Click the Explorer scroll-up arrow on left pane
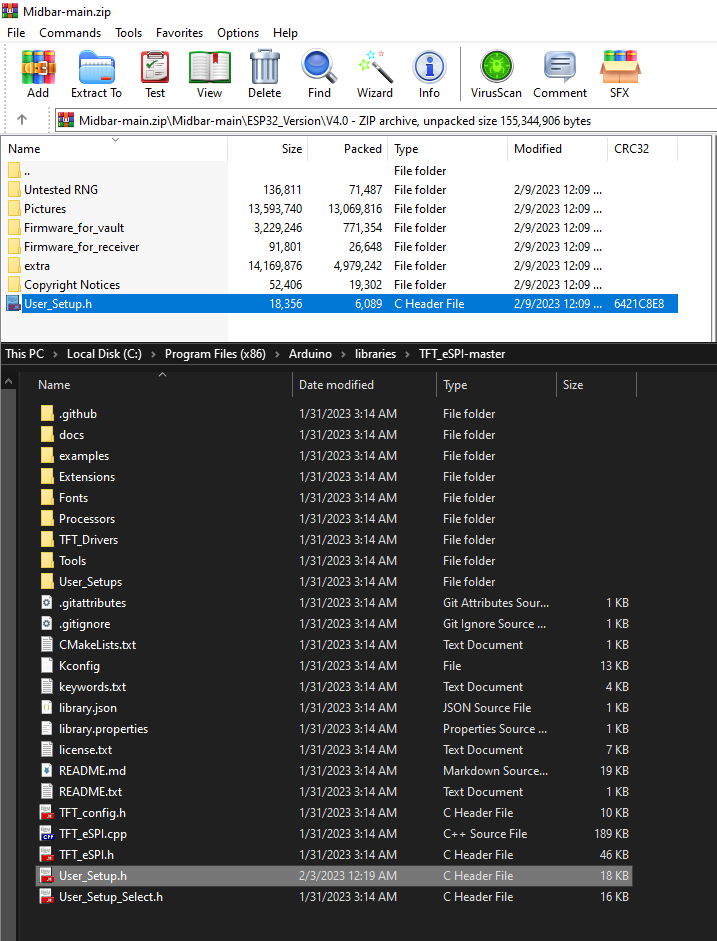 tap(8, 382)
